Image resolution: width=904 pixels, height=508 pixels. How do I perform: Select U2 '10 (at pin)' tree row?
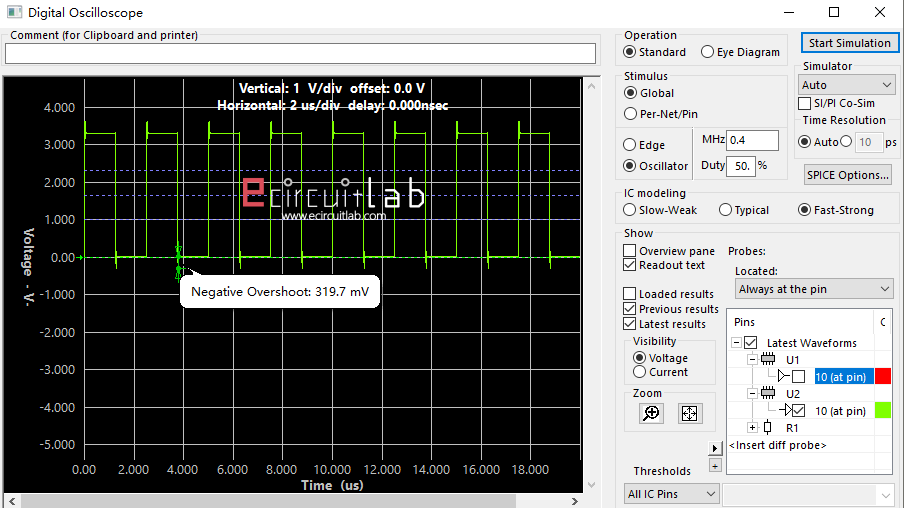pyautogui.click(x=841, y=411)
